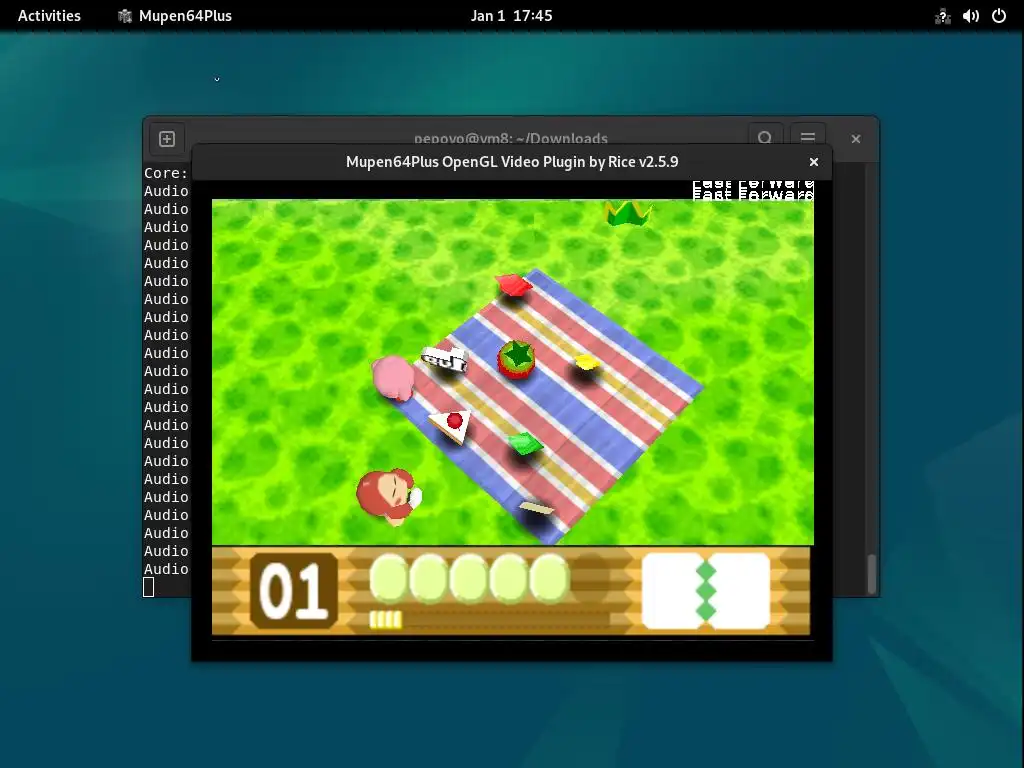Click the small yellow power gauge
1024x768 pixels.
[385, 620]
